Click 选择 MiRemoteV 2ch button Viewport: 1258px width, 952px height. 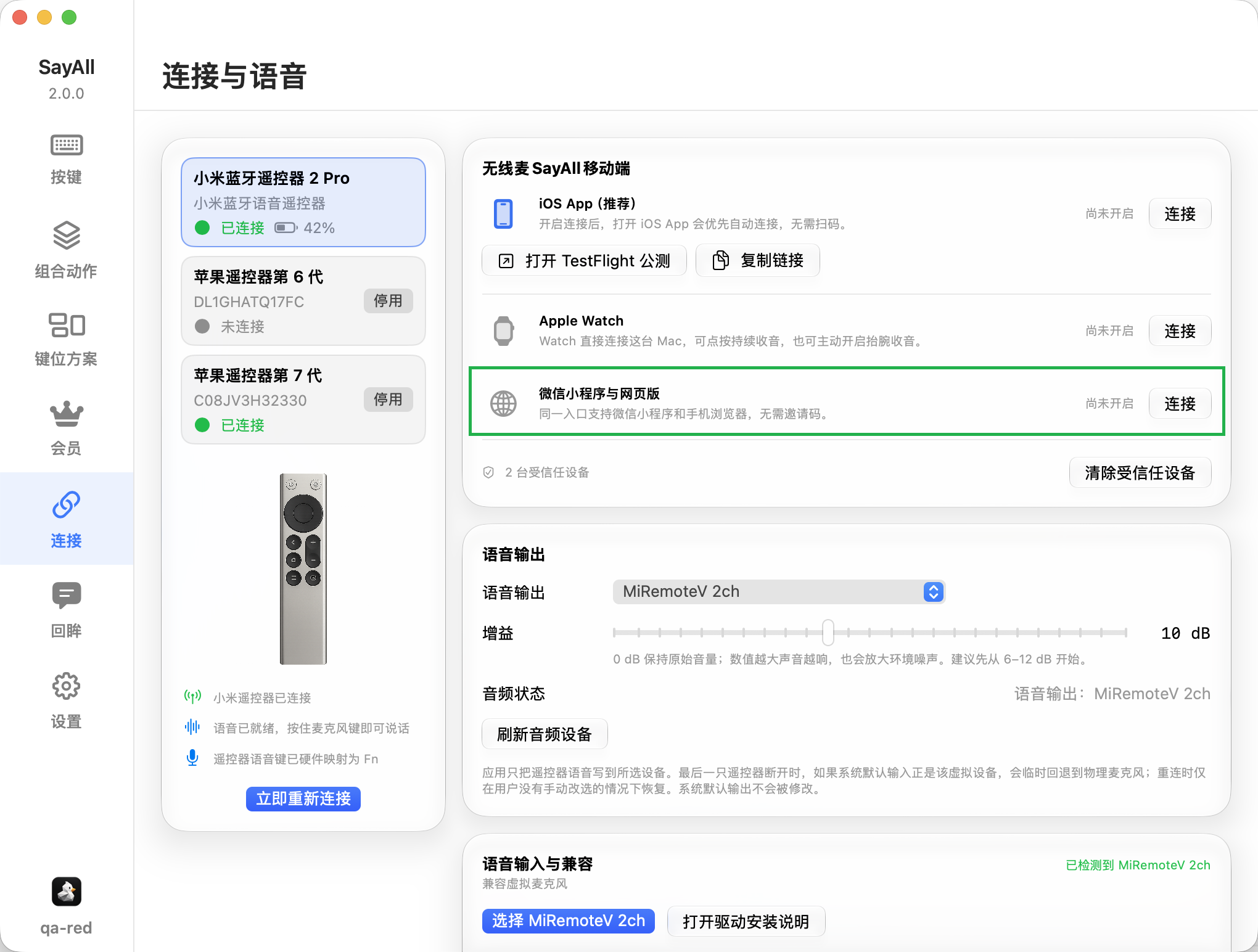(569, 921)
